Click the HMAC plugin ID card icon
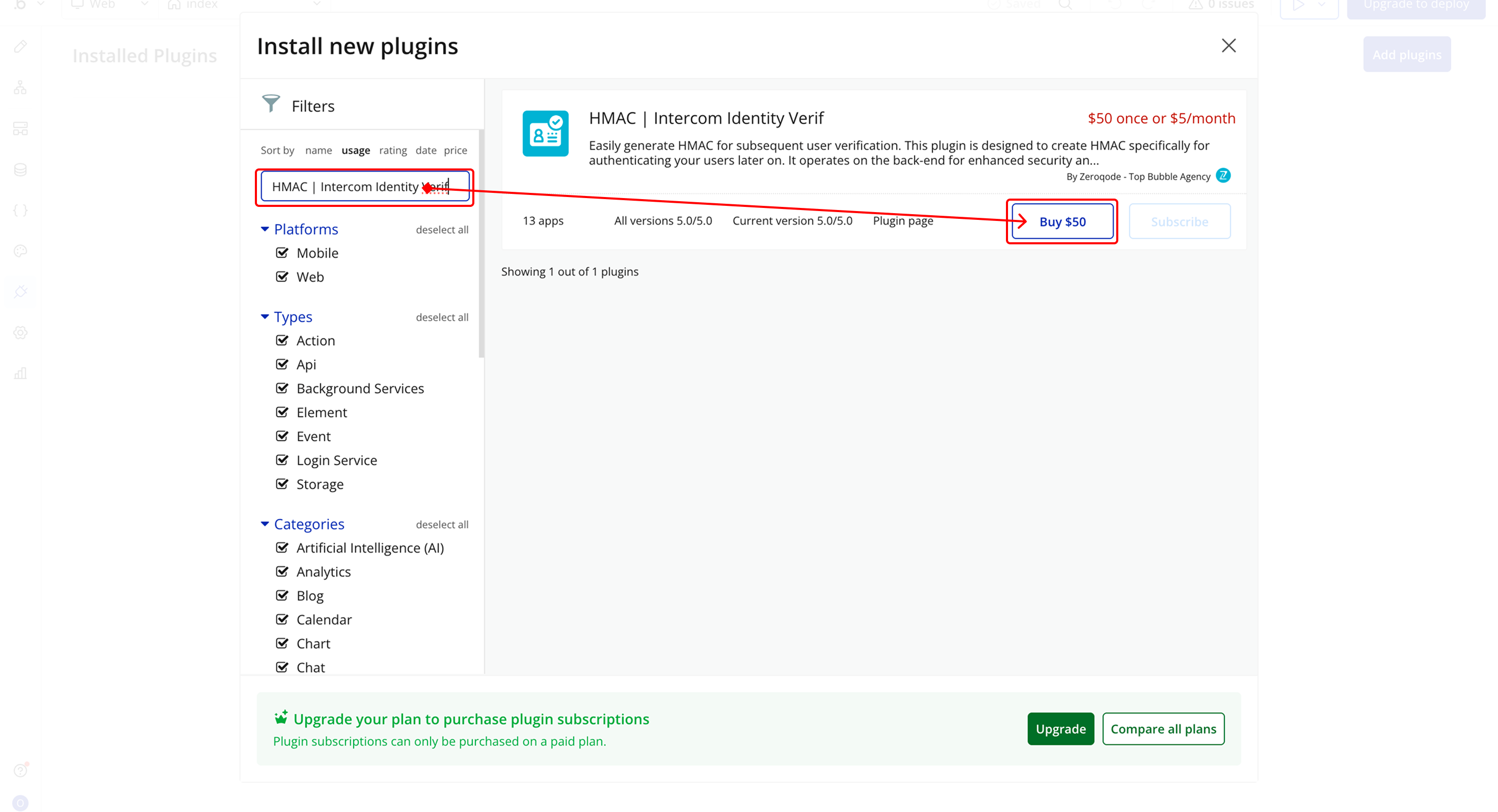 [545, 133]
